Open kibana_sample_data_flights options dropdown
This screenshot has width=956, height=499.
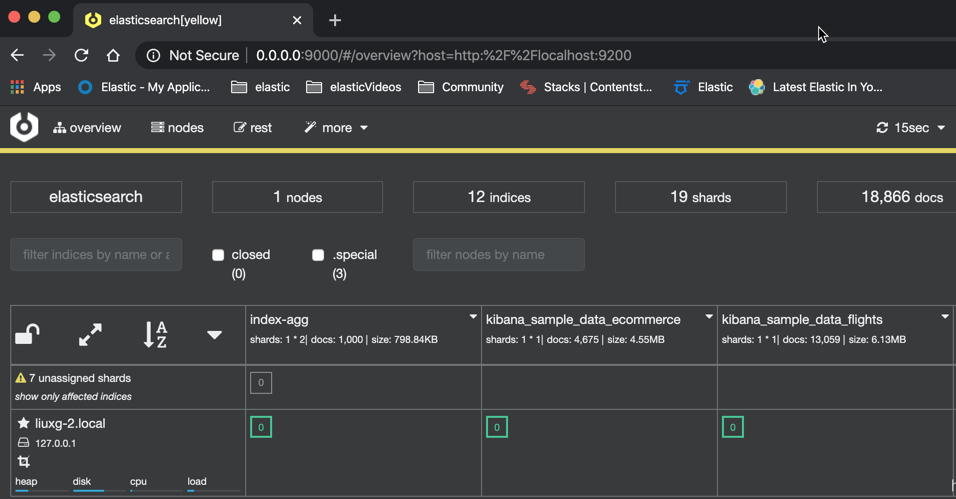(944, 317)
